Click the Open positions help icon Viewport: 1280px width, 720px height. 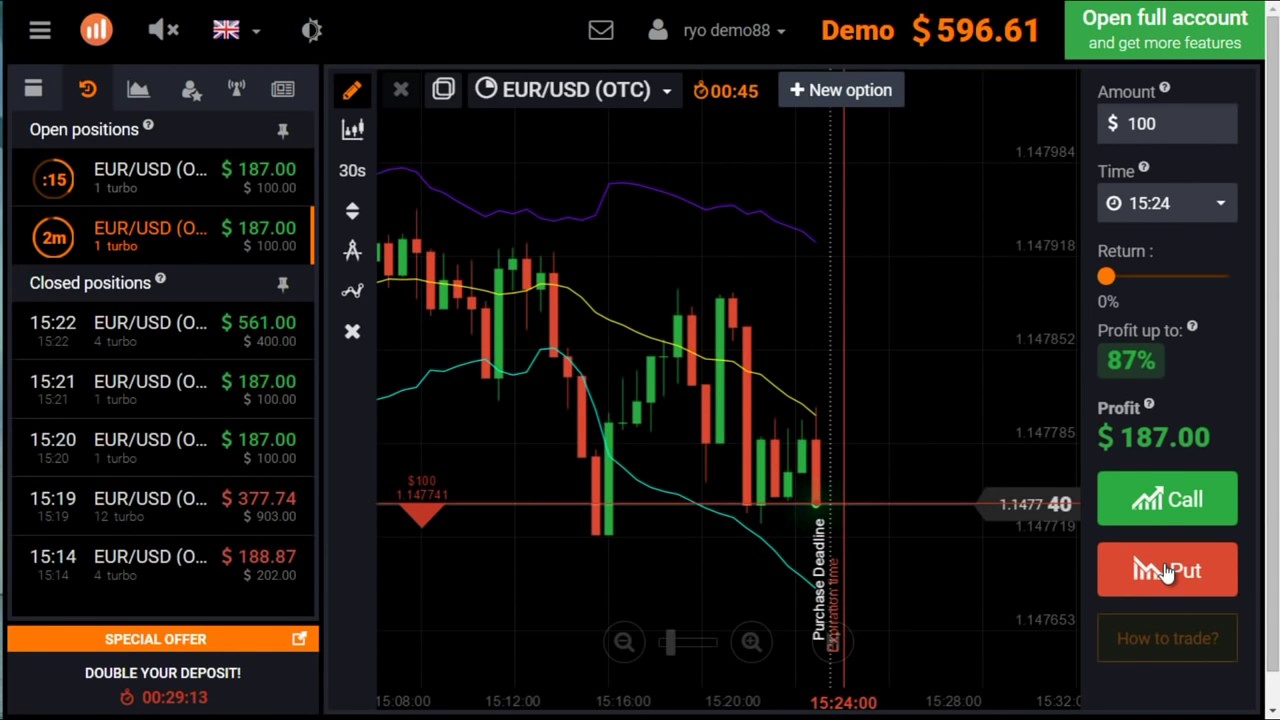148,125
